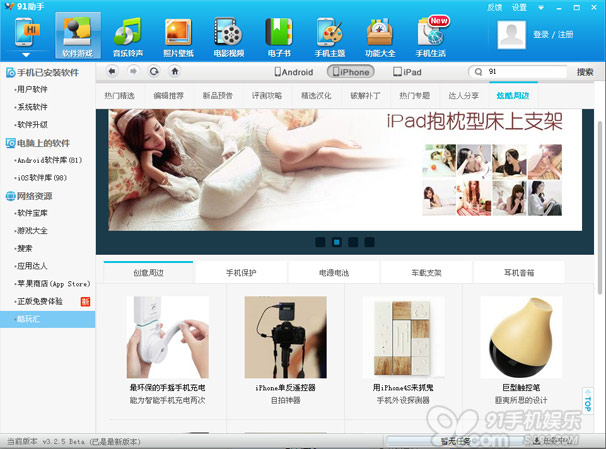The image size is (606, 449).
Task: Open the 电影视频 movie video section
Action: pos(230,36)
